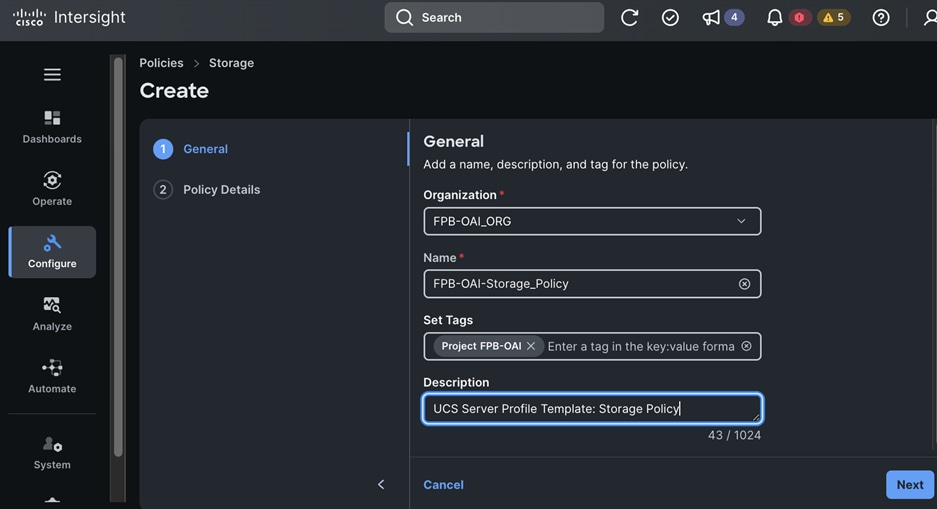Image resolution: width=937 pixels, height=509 pixels.
Task: Click the step 2 number circle
Action: click(x=163, y=190)
